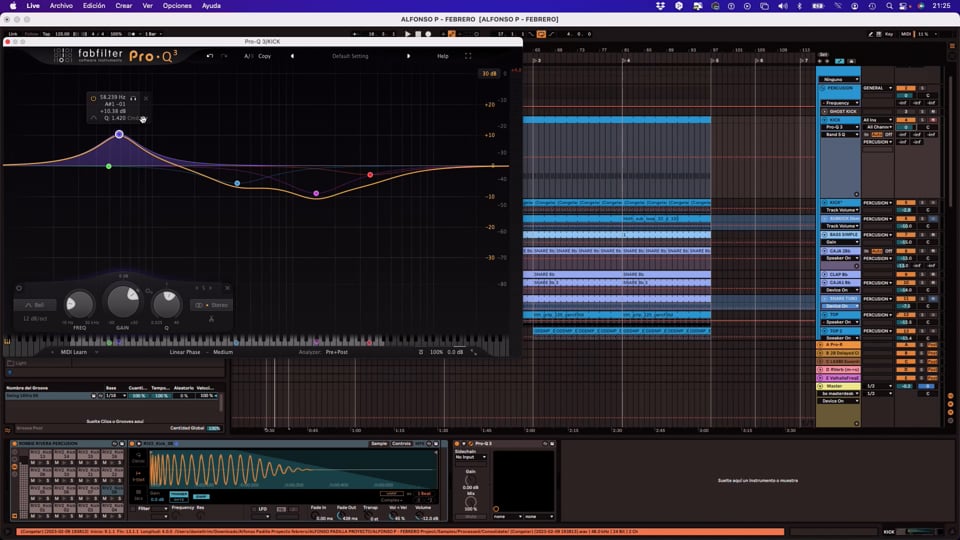Toggle the Key map mode button

pyautogui.click(x=889, y=34)
